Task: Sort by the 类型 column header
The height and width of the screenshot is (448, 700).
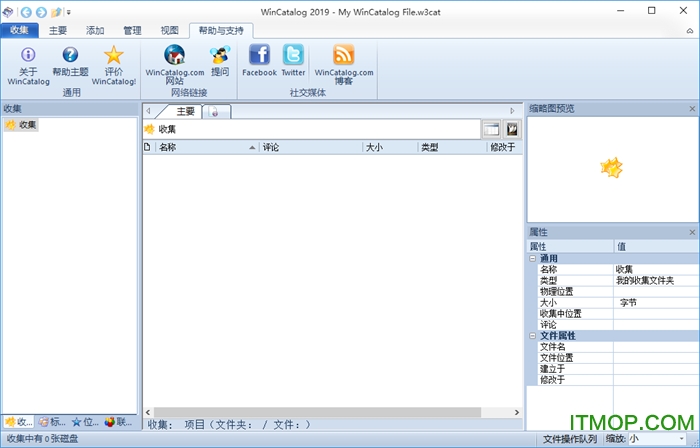Action: tap(452, 147)
